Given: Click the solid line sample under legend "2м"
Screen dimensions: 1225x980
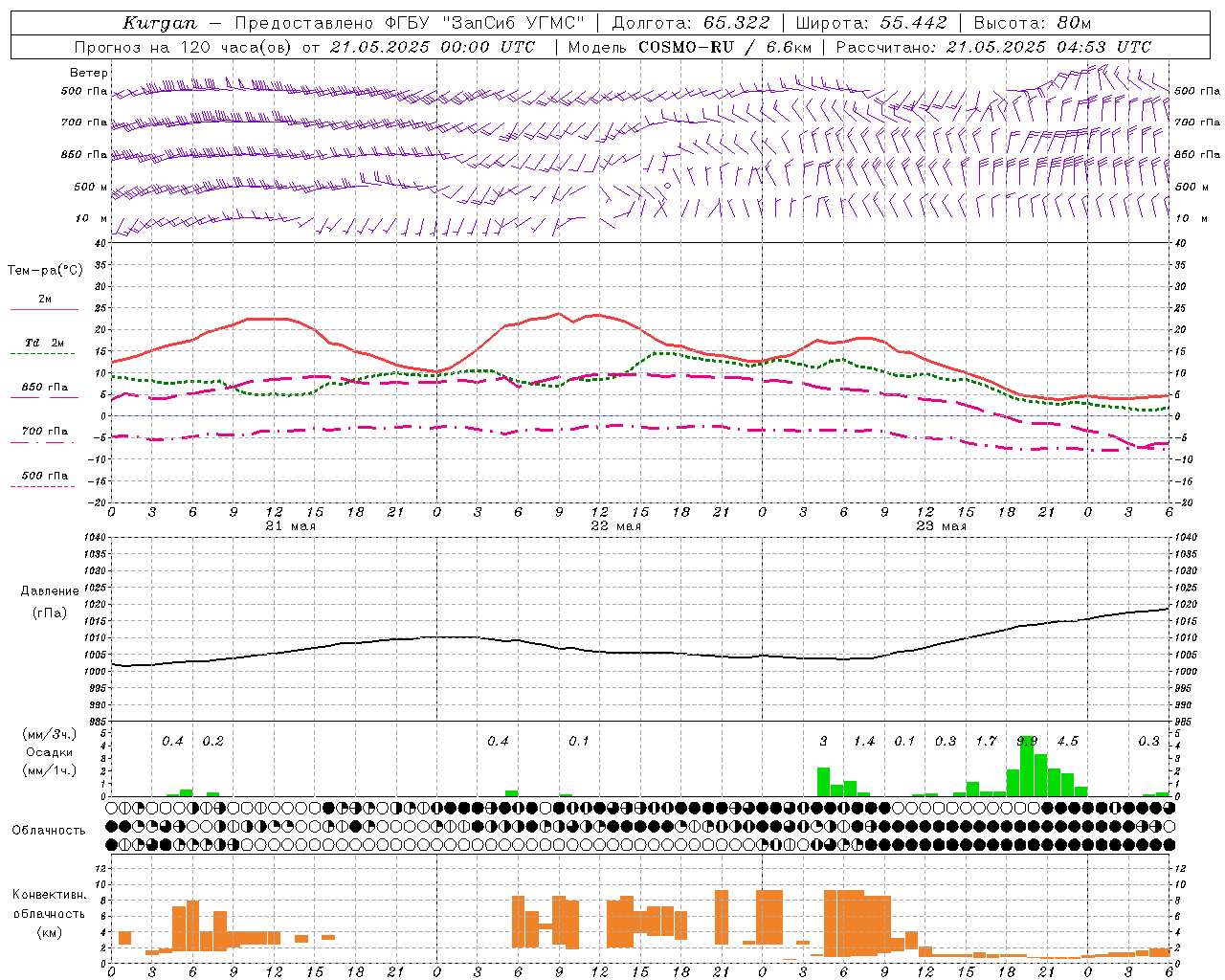Looking at the screenshot, I should tap(45, 310).
